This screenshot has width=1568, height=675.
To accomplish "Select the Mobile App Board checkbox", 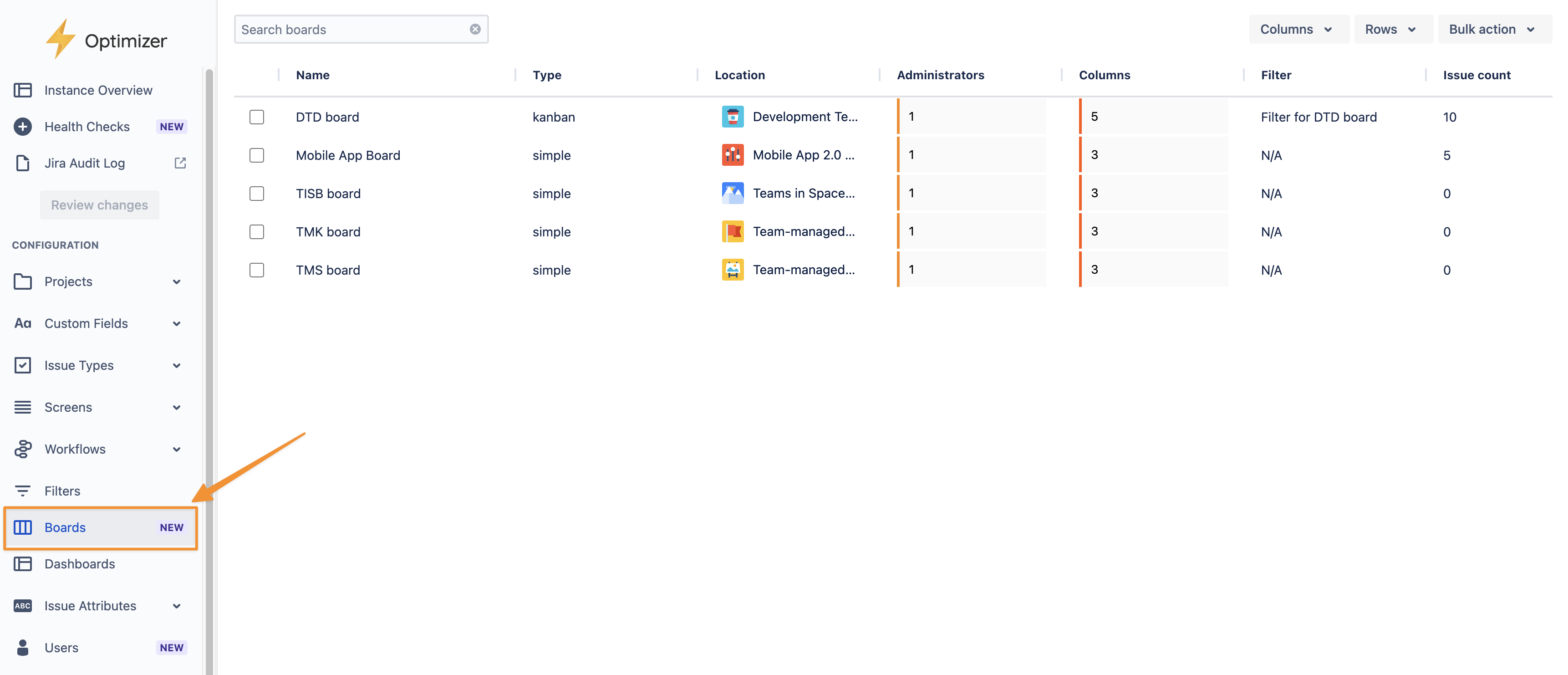I will [256, 155].
